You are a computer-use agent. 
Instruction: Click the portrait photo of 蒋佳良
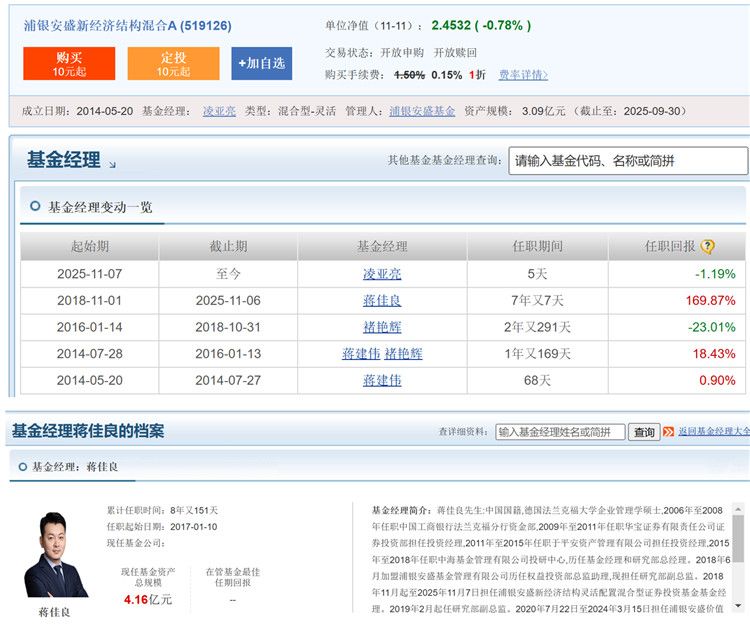coord(56,555)
